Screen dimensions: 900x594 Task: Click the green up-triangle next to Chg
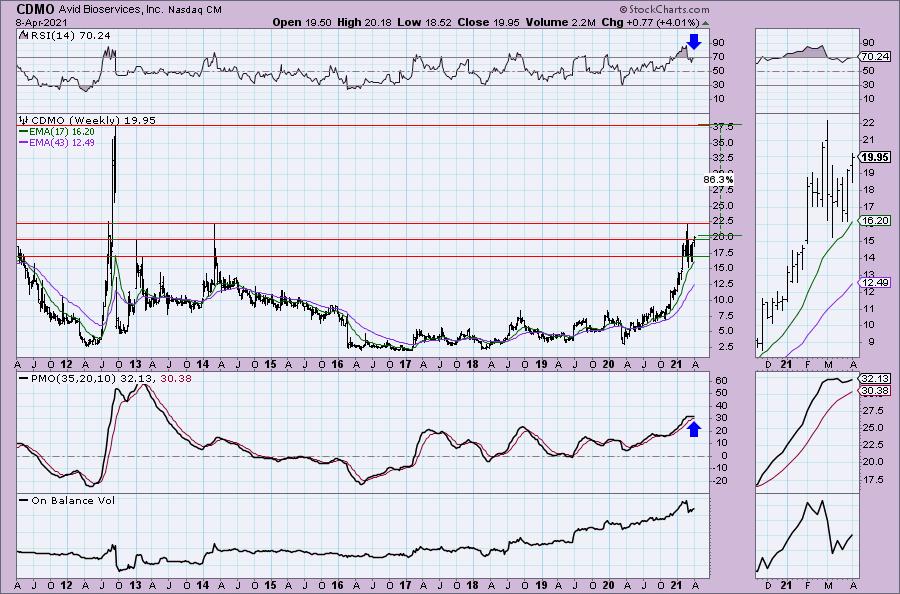(x=705, y=23)
